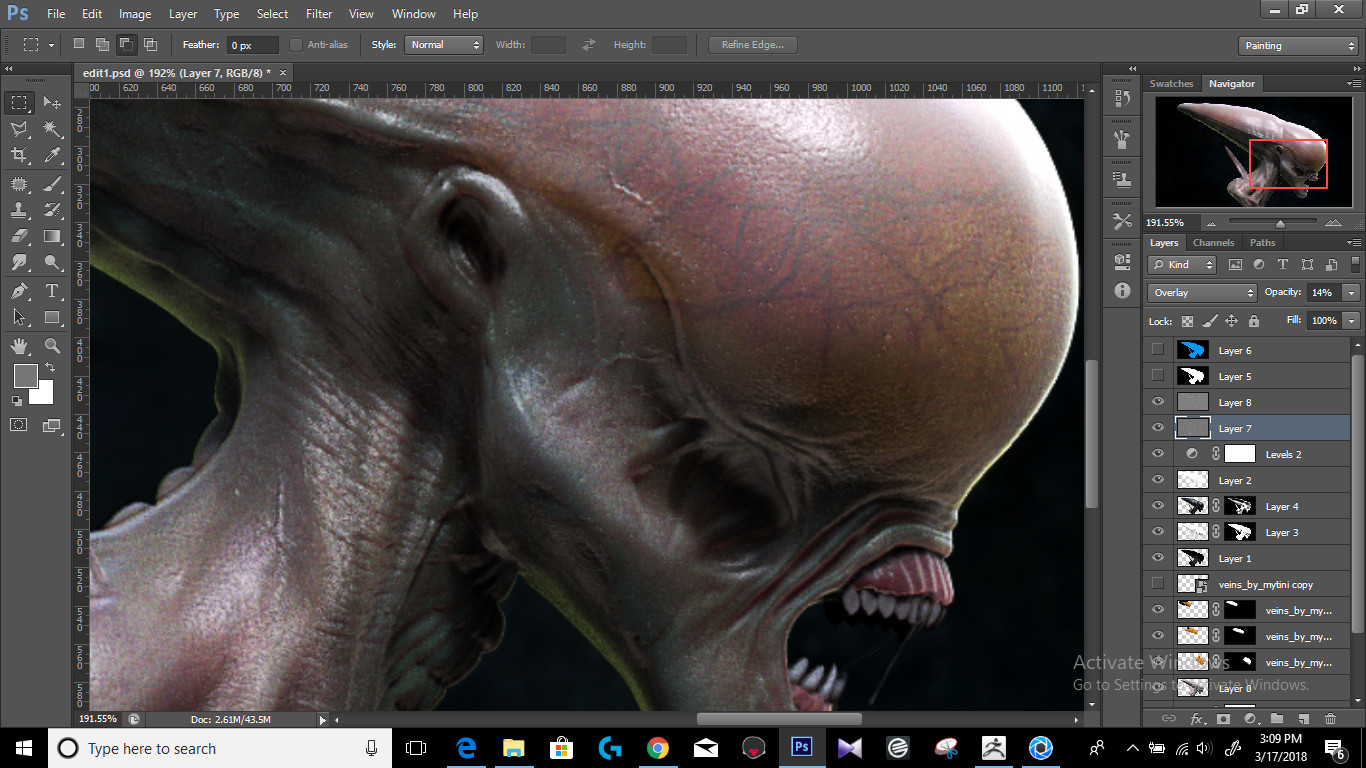Click the Navigator preview thumbnail
The image size is (1366, 768).
click(x=1254, y=153)
